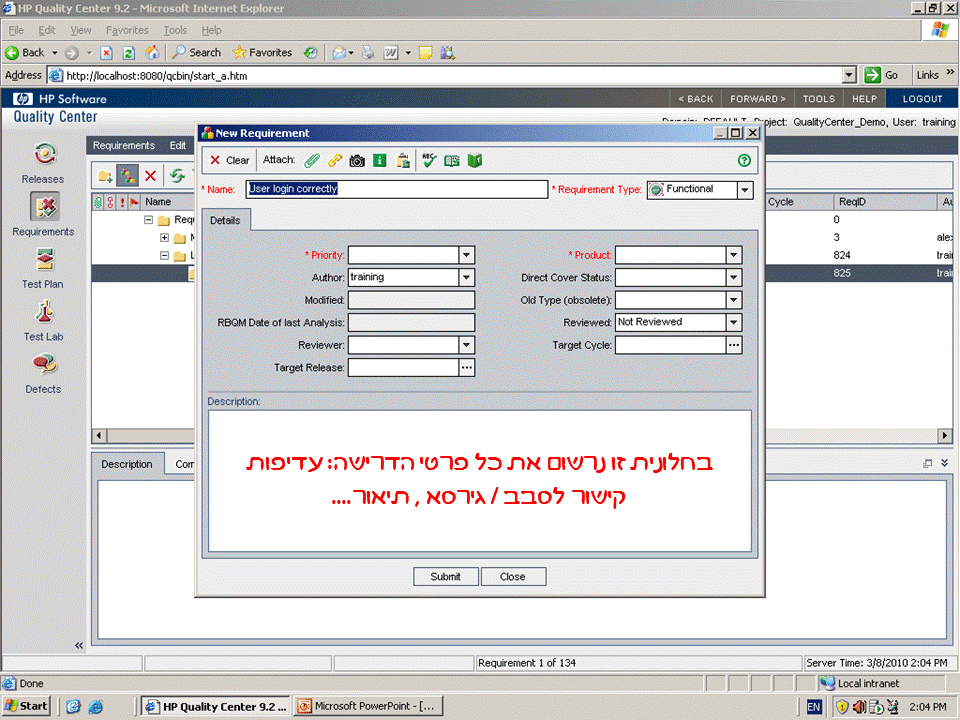
Task: Open the Direct Cover Status dropdown
Action: (733, 277)
